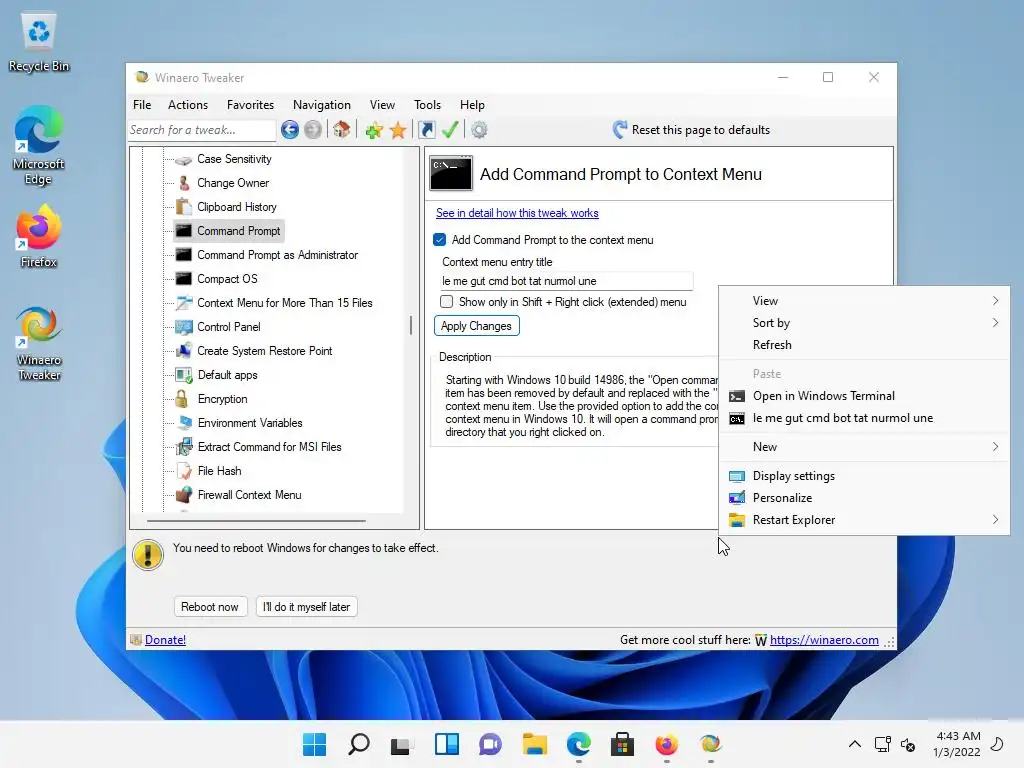The width and height of the screenshot is (1024, 768).
Task: Open the Donate! link
Action: click(x=165, y=640)
